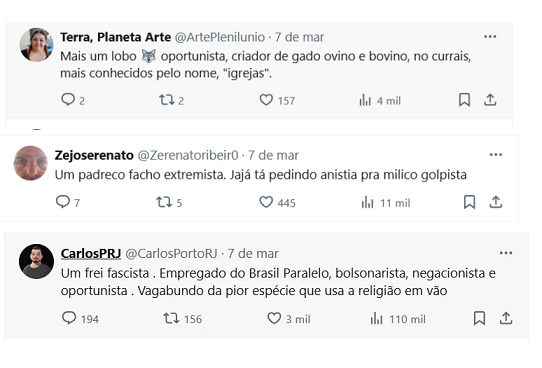Image resolution: width=542 pixels, height=368 pixels.
Task: Retweet the Zejoserenato post with 5 reposts
Action: coord(164,202)
